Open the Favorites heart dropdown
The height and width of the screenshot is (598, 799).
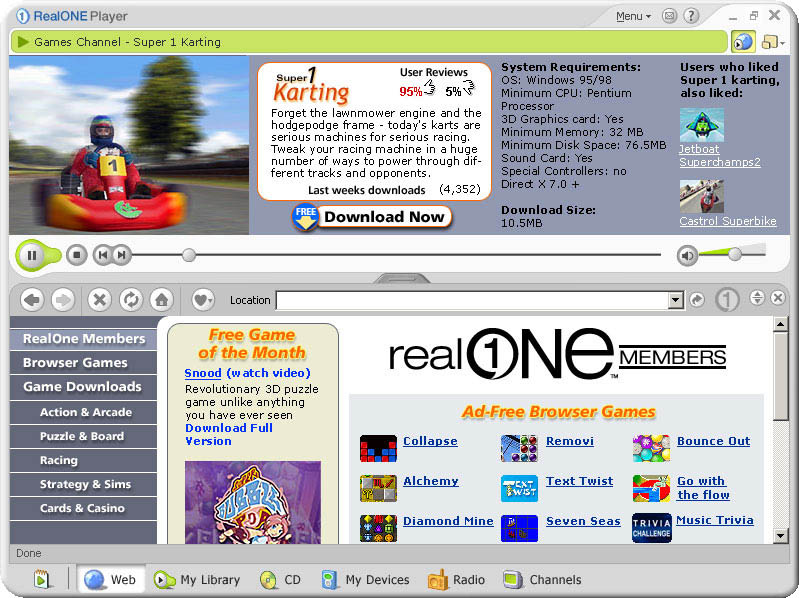pos(203,300)
